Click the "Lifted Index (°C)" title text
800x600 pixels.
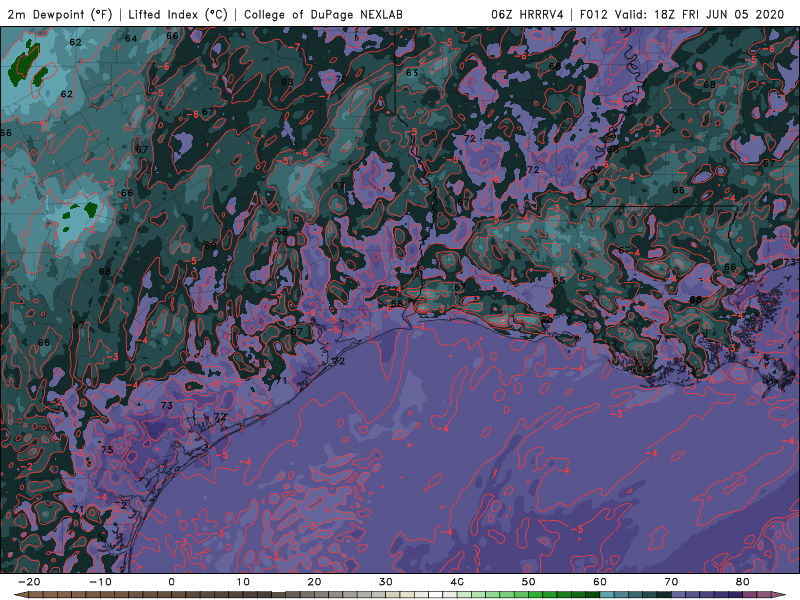pyautogui.click(x=178, y=15)
